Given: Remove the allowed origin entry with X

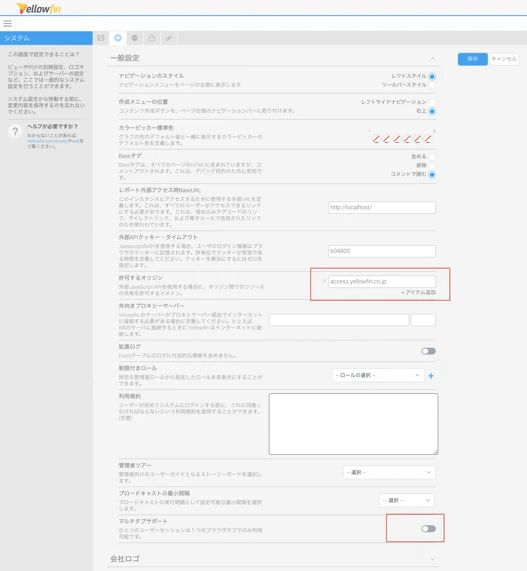Looking at the screenshot, I should click(324, 281).
